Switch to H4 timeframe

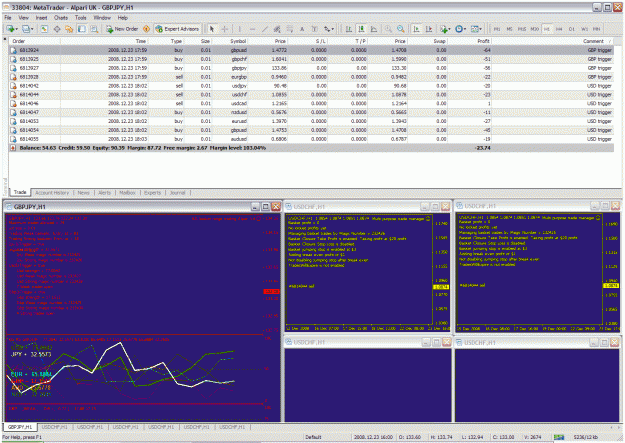559,29
